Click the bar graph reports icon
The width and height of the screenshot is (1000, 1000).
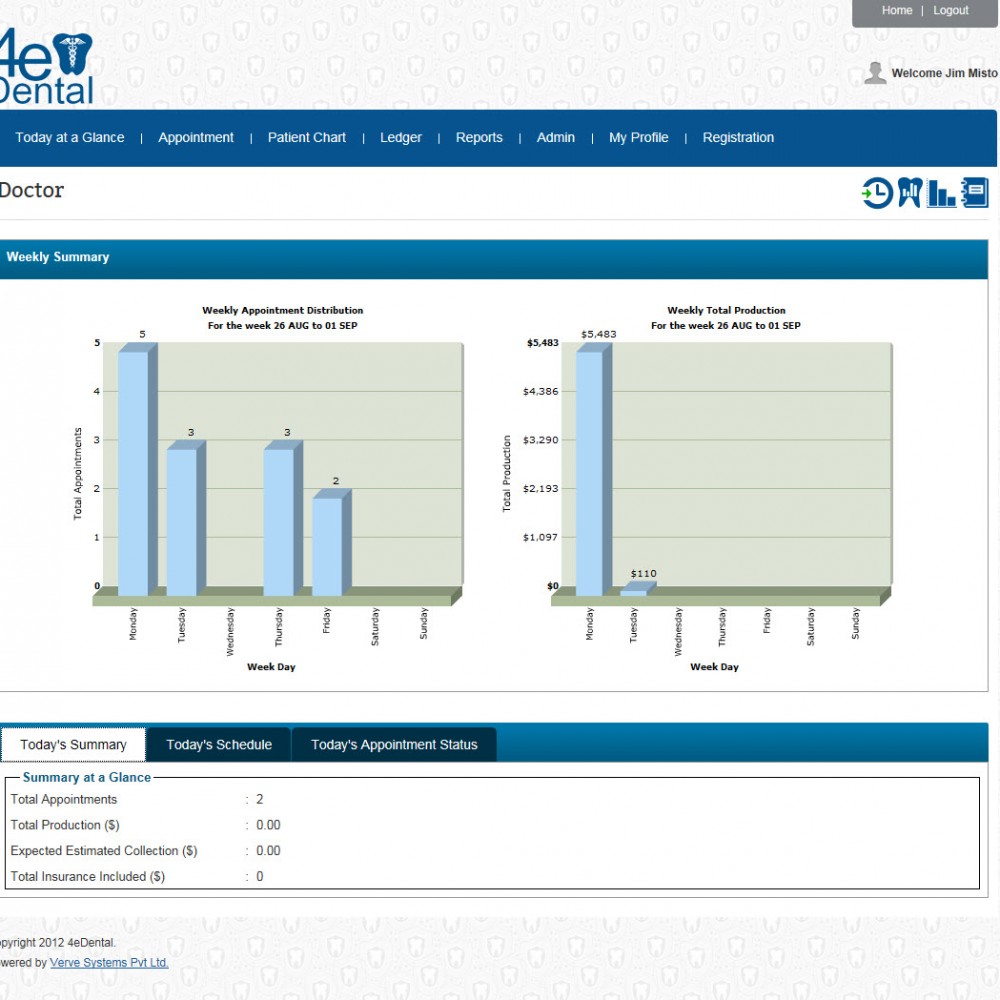pyautogui.click(x=941, y=193)
